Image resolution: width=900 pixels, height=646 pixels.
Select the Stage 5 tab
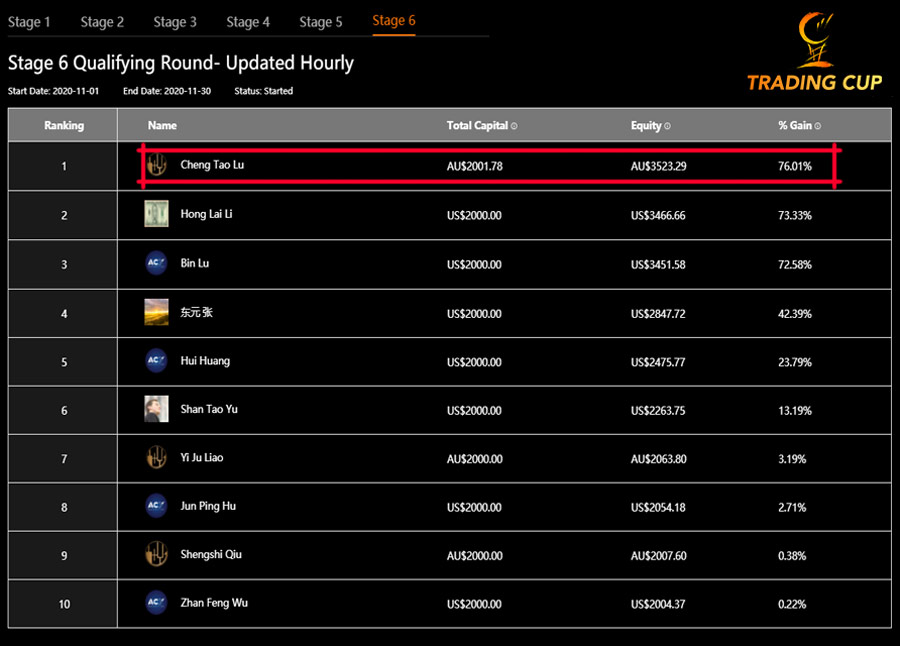click(320, 21)
